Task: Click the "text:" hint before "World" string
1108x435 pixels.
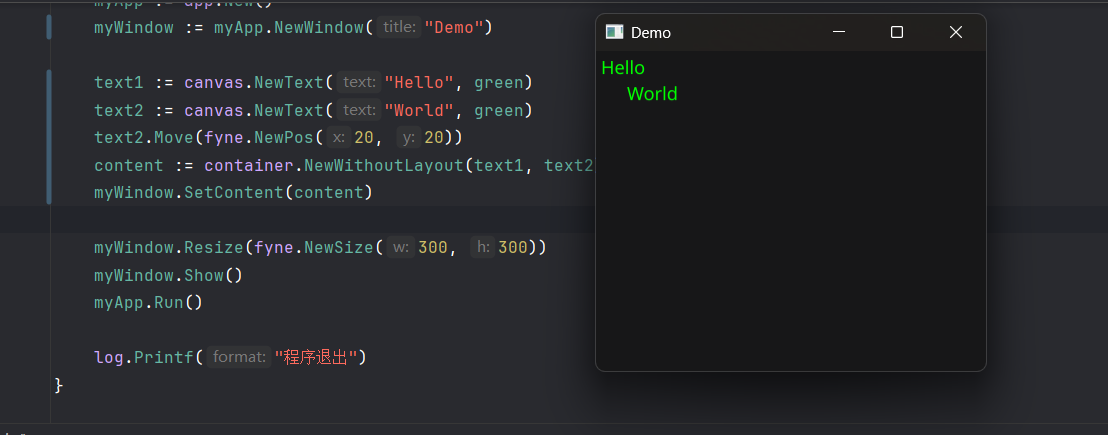Action: 359,110
